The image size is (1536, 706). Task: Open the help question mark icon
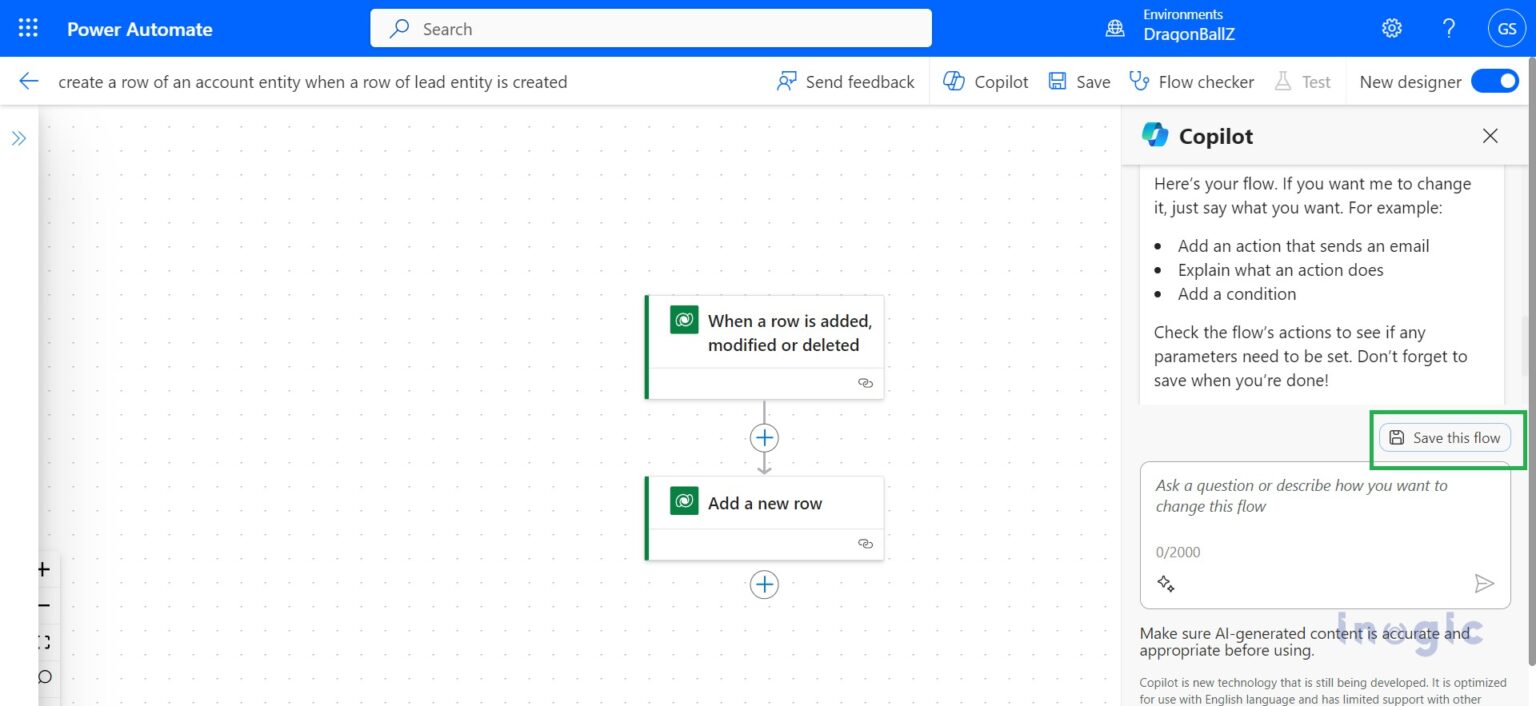1449,28
